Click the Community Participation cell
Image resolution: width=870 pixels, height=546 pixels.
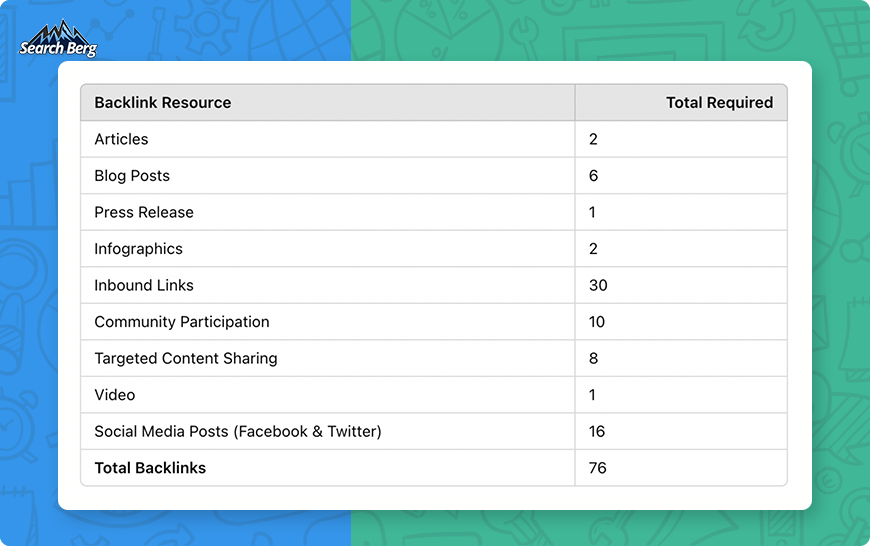pyautogui.click(x=328, y=322)
